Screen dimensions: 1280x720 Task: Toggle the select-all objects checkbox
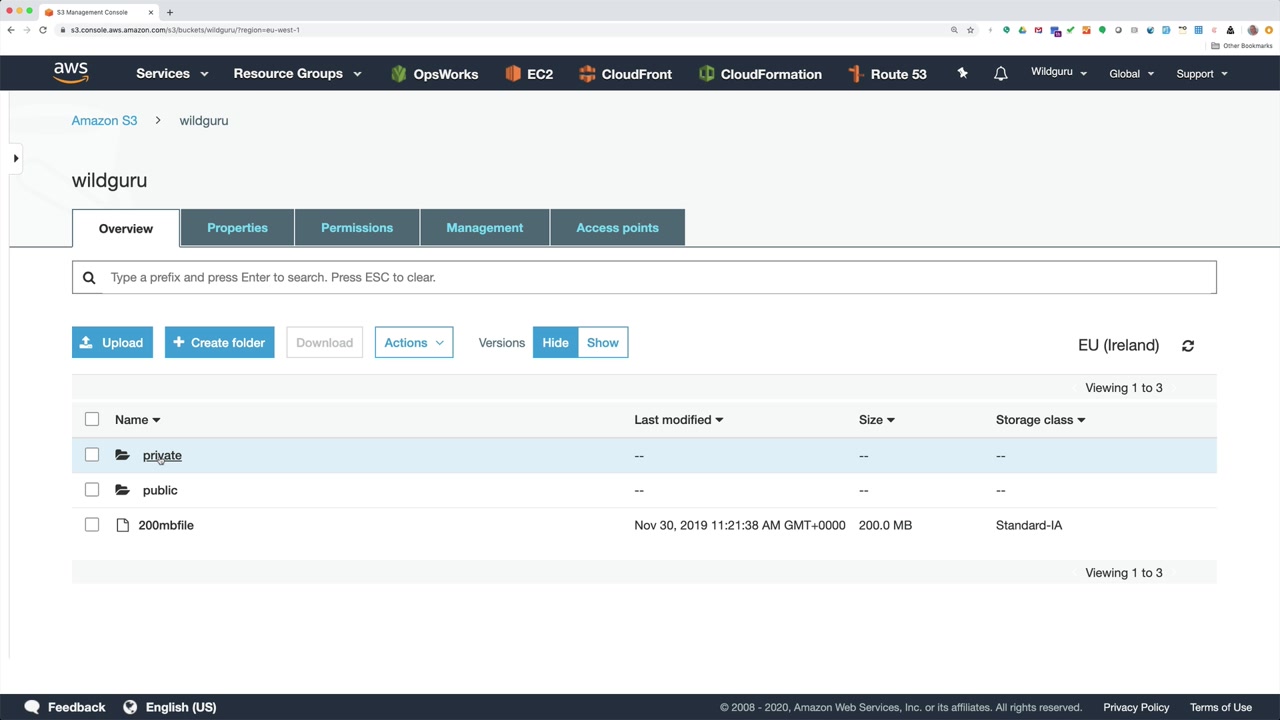click(x=92, y=419)
